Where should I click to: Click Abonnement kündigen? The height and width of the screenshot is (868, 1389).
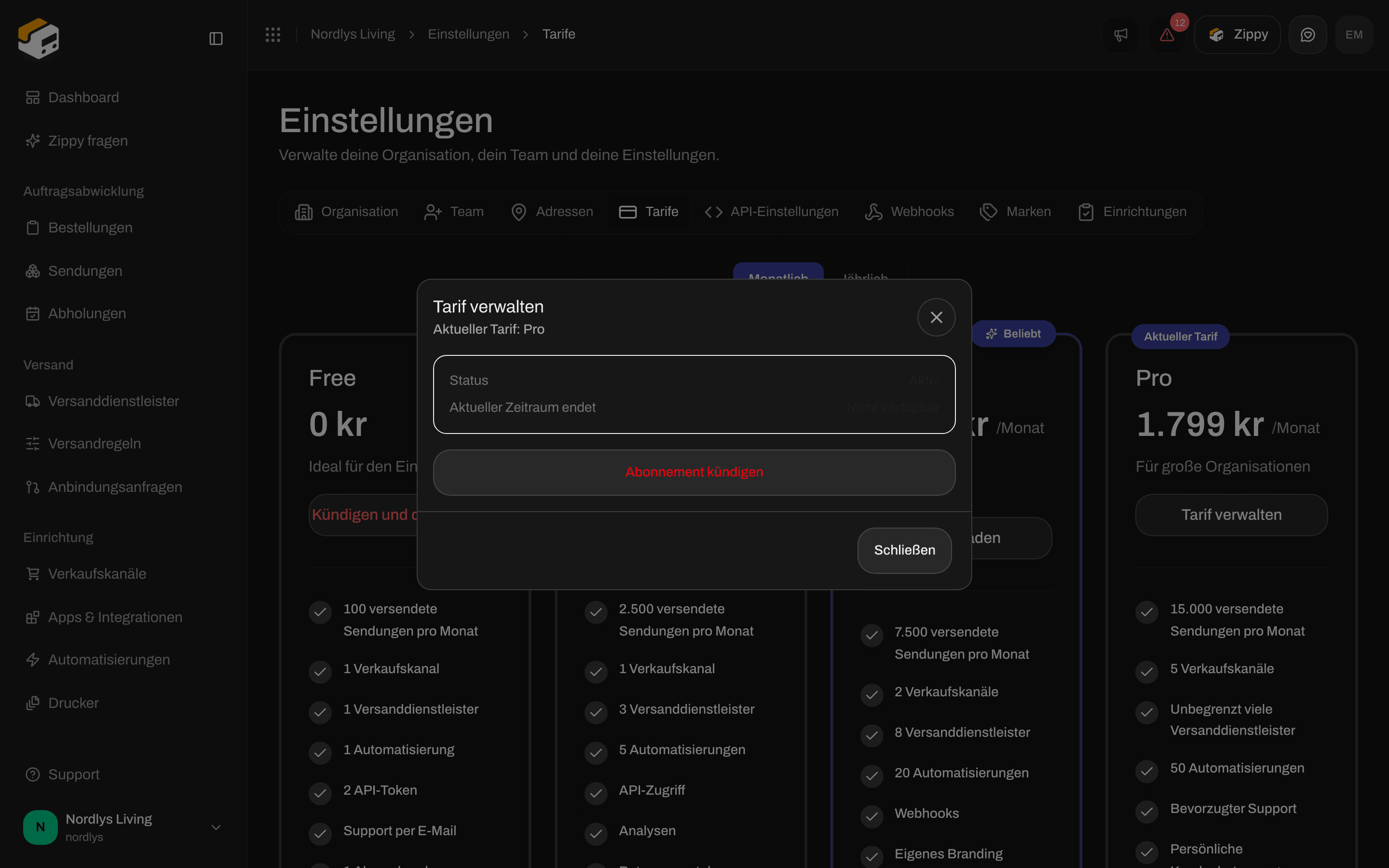point(694,472)
